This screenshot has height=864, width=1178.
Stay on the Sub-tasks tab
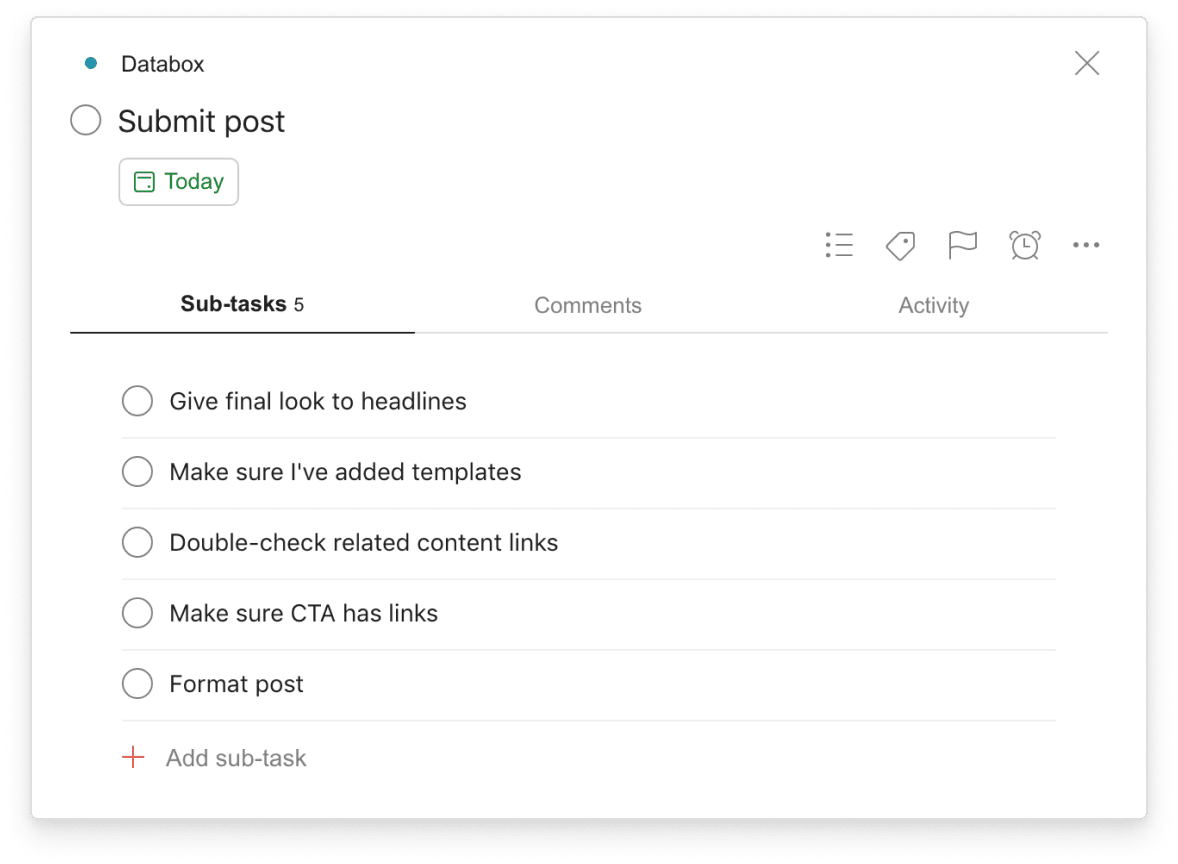click(241, 304)
